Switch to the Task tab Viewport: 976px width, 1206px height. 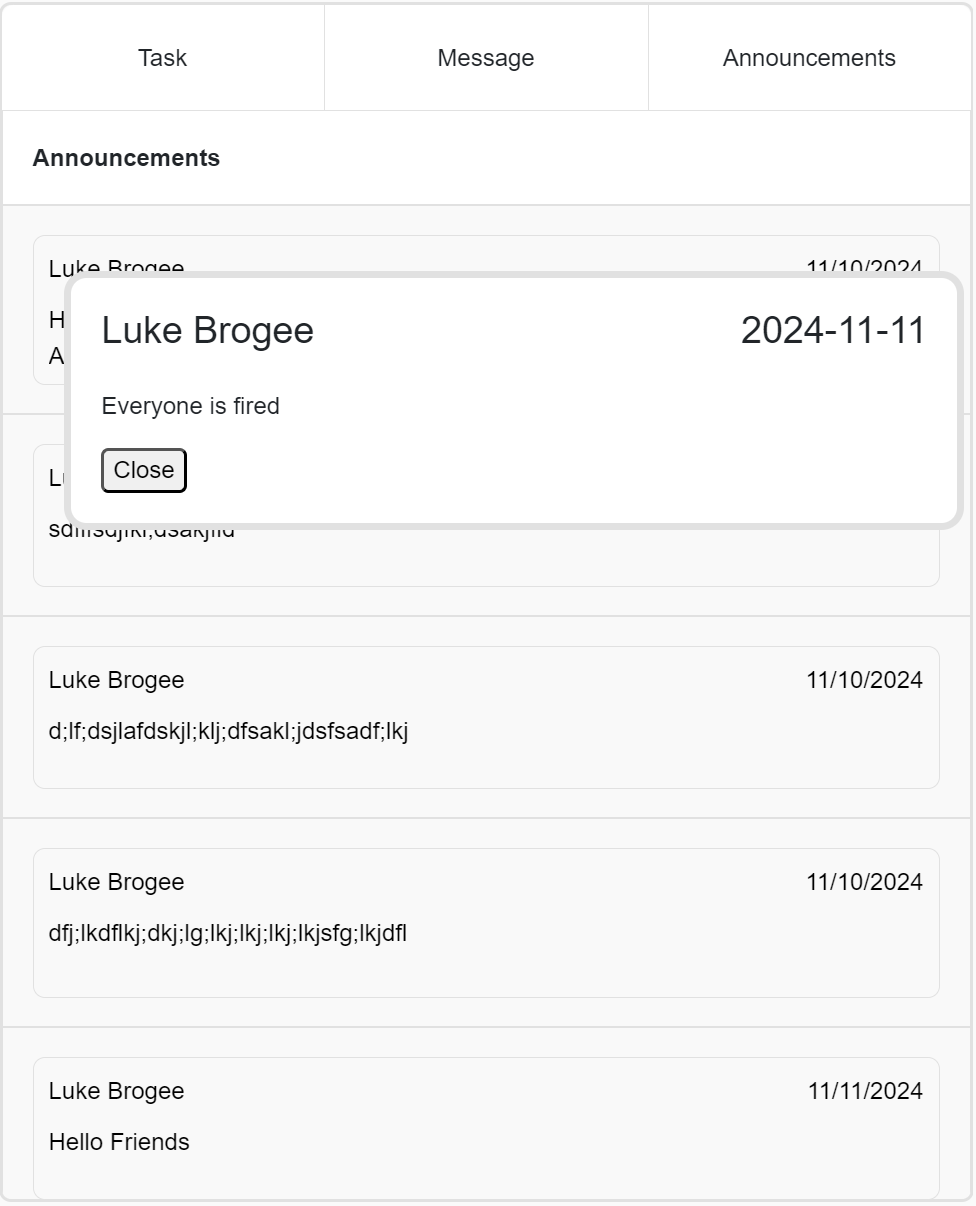[161, 57]
